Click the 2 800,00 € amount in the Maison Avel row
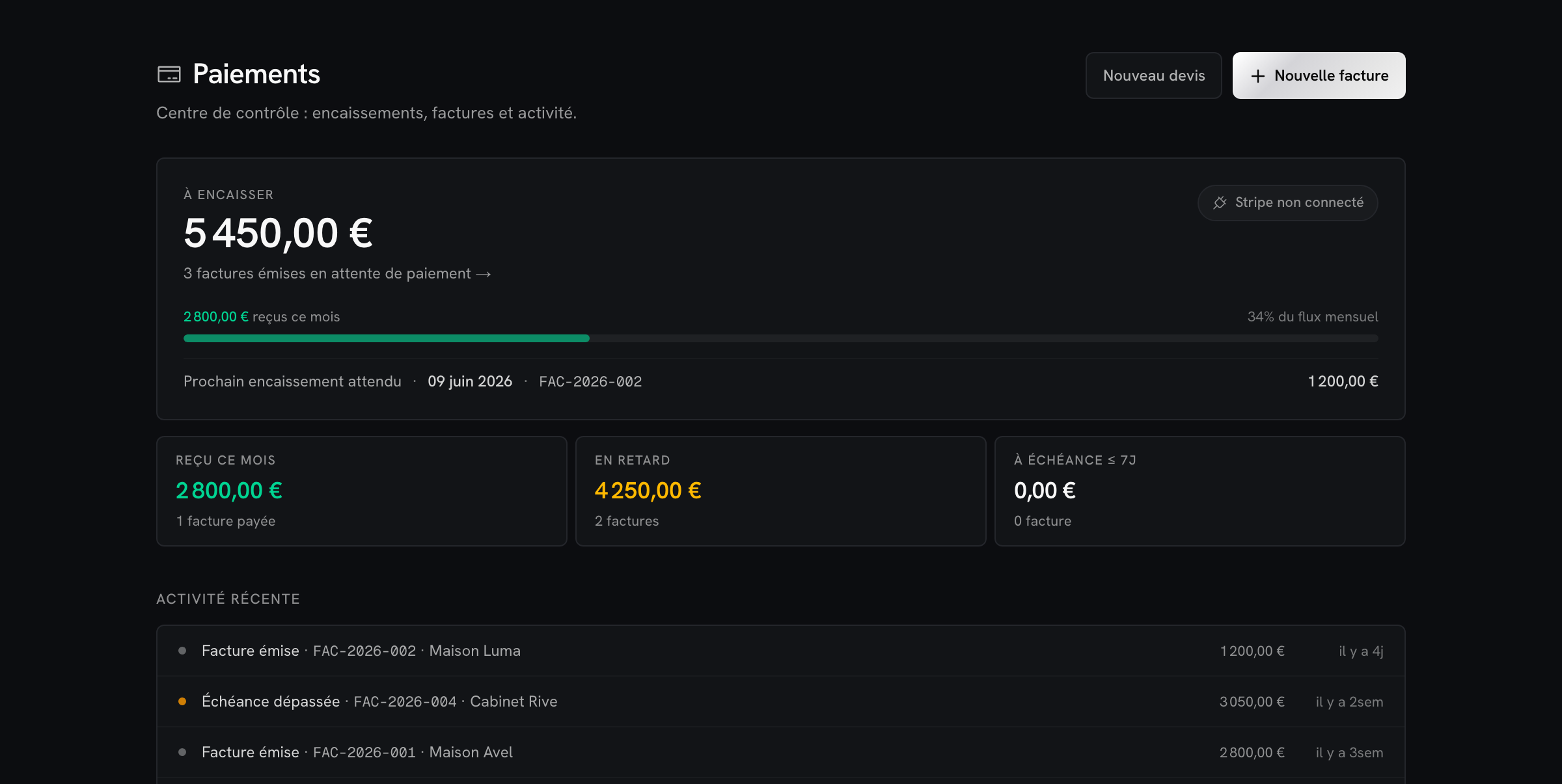 pyautogui.click(x=1252, y=752)
